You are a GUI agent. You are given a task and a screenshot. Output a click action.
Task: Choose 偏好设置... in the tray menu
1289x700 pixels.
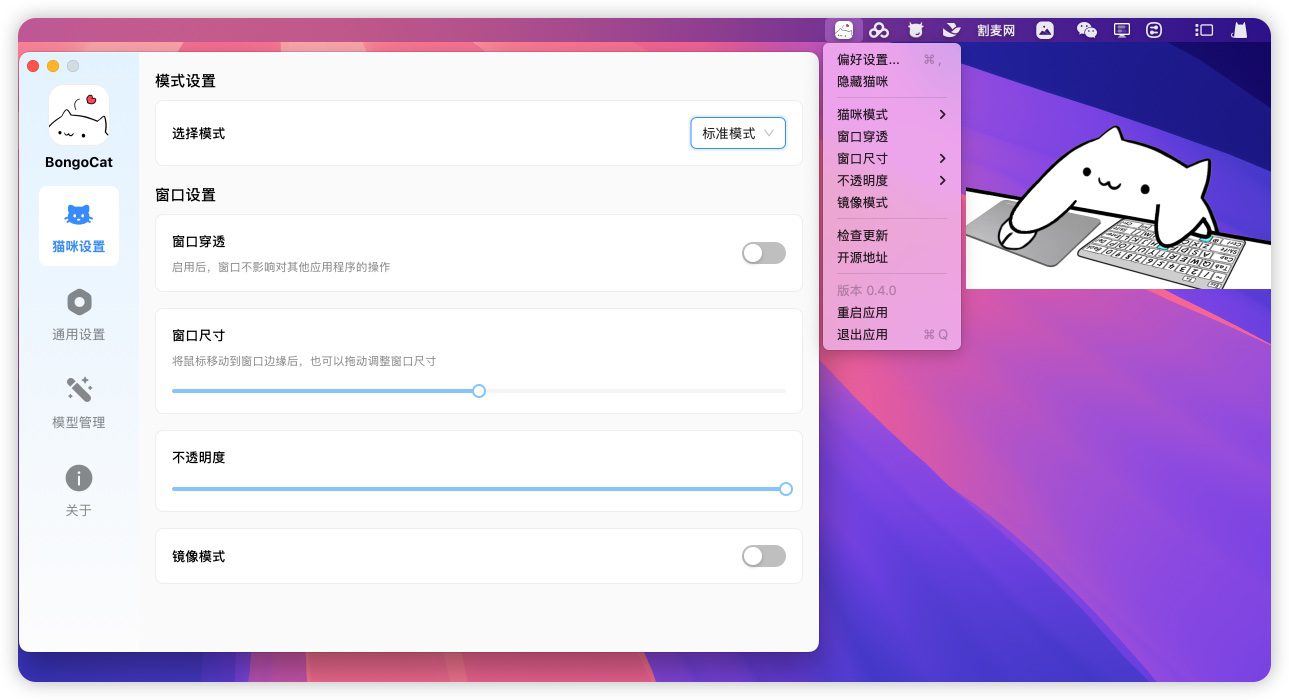point(892,60)
